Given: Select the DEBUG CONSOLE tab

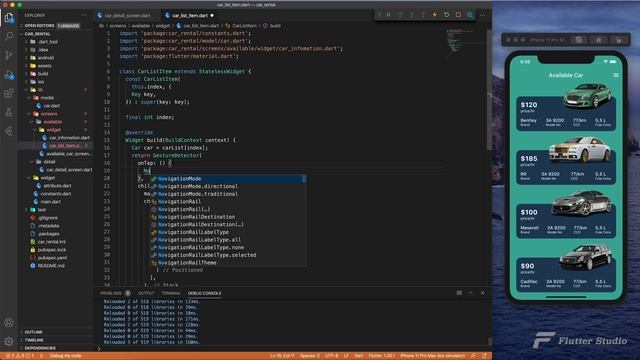Looking at the screenshot, I should click(204, 293).
